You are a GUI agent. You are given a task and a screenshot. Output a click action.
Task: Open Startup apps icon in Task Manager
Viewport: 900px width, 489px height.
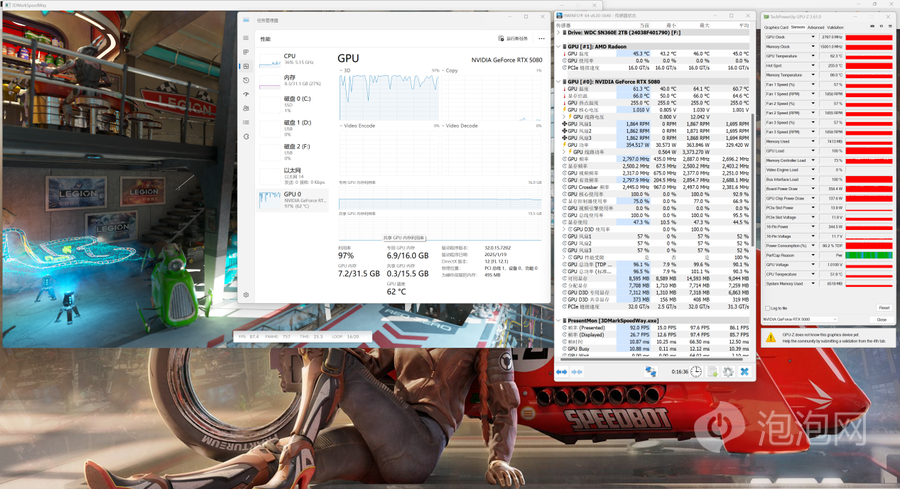pos(246,94)
